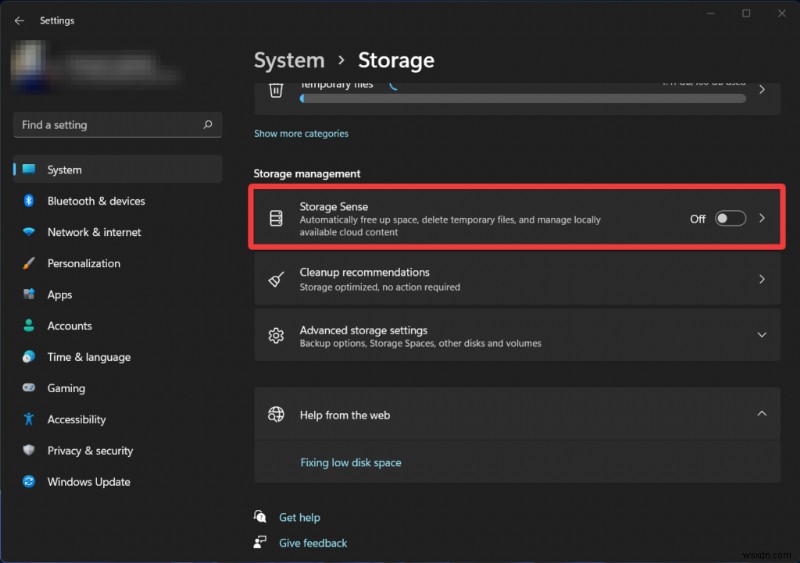This screenshot has height=563, width=800.
Task: Expand Advanced storage settings chevron
Action: click(762, 335)
